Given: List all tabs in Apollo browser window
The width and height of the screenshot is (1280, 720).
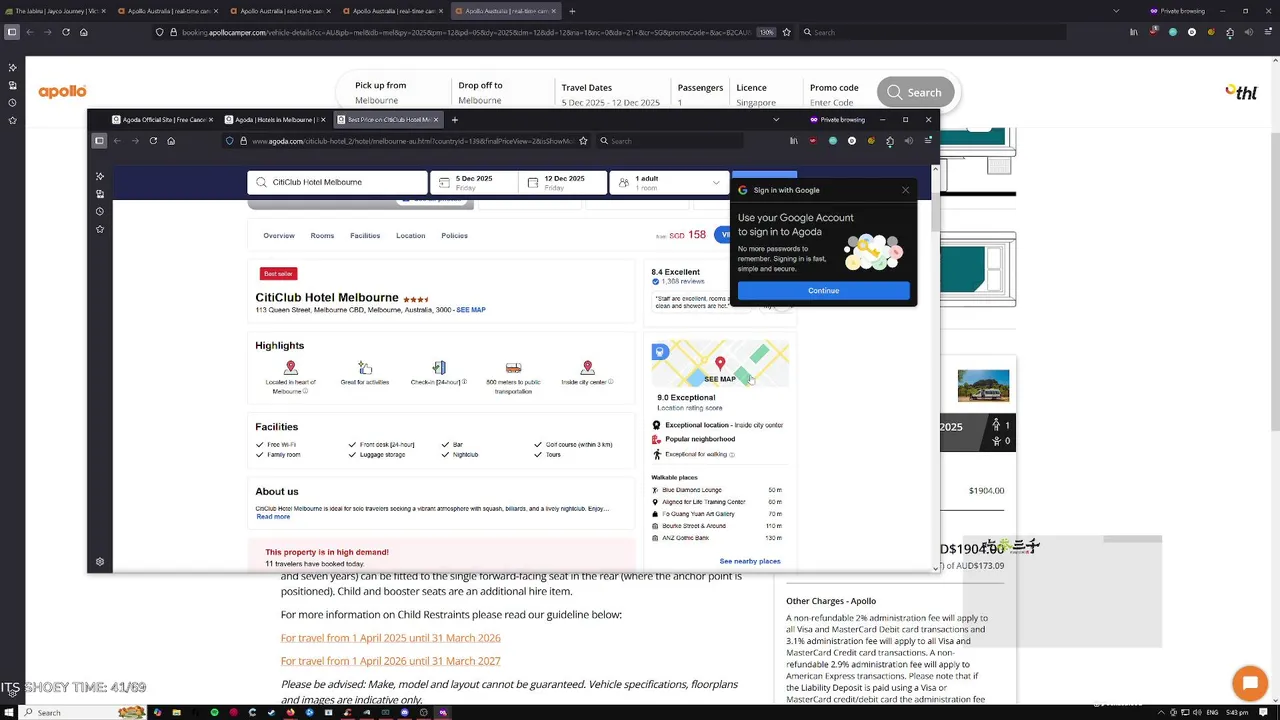Looking at the screenshot, I should tap(1116, 11).
